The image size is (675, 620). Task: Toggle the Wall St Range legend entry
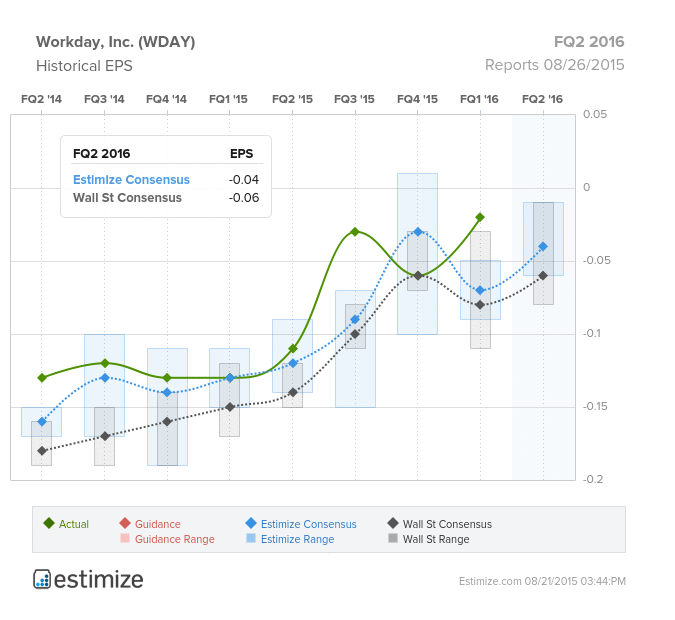[x=429, y=539]
